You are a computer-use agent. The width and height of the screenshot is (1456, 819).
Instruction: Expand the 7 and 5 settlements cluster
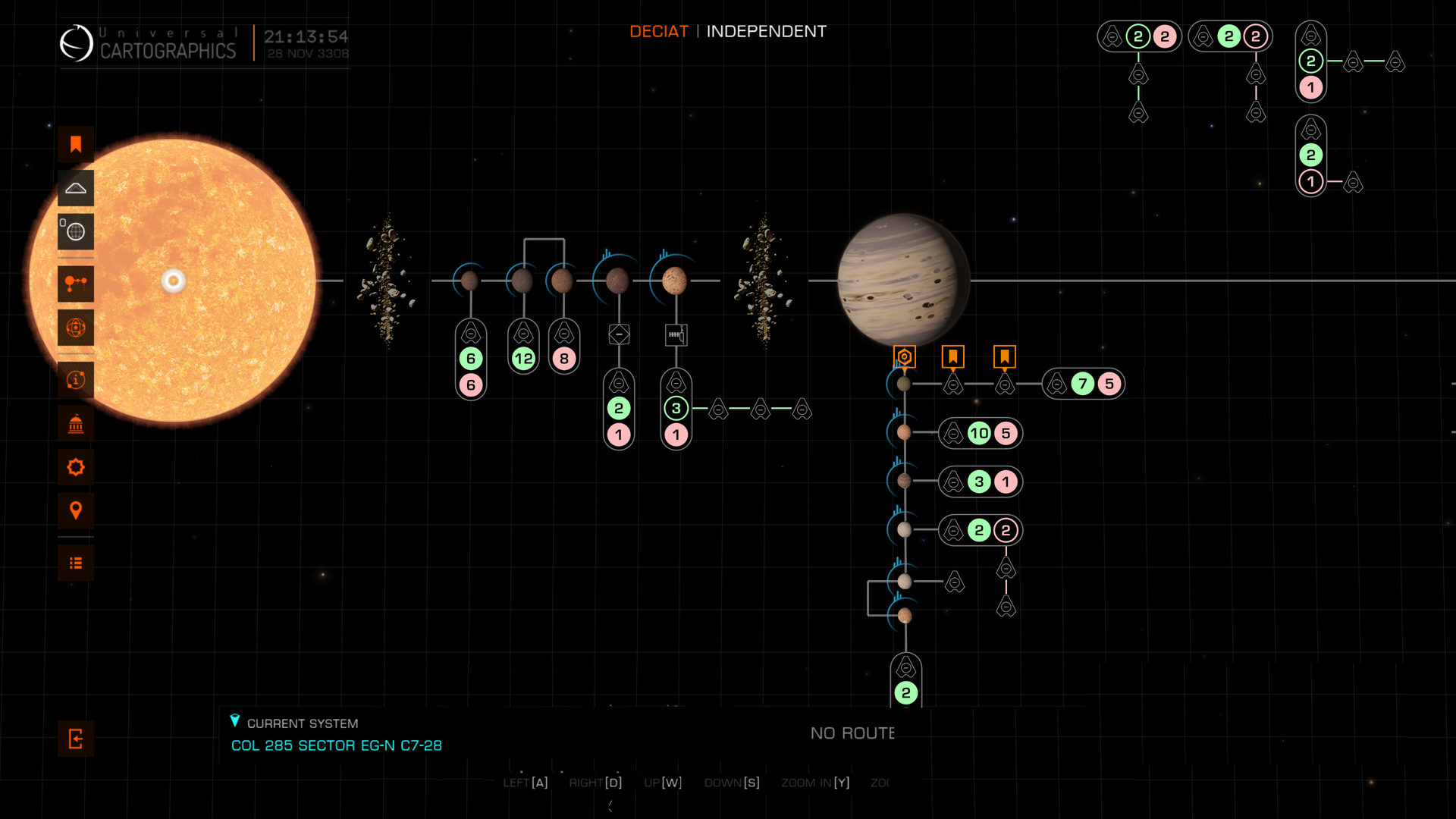(x=1084, y=384)
